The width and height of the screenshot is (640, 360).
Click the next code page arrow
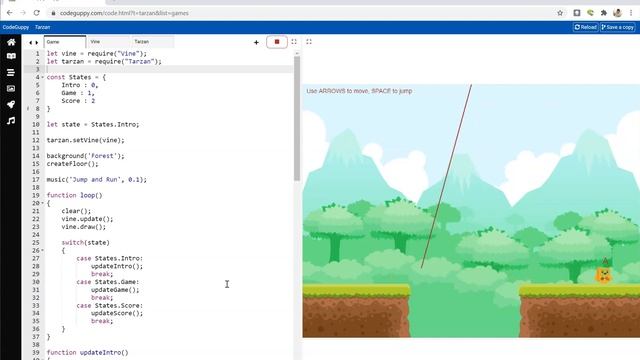pos(37,42)
